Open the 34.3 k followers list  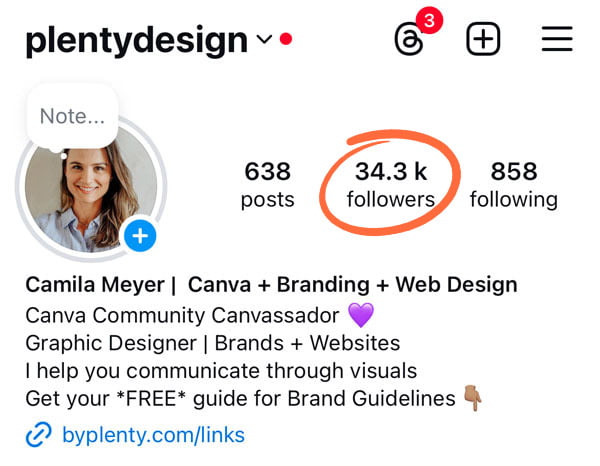(391, 184)
